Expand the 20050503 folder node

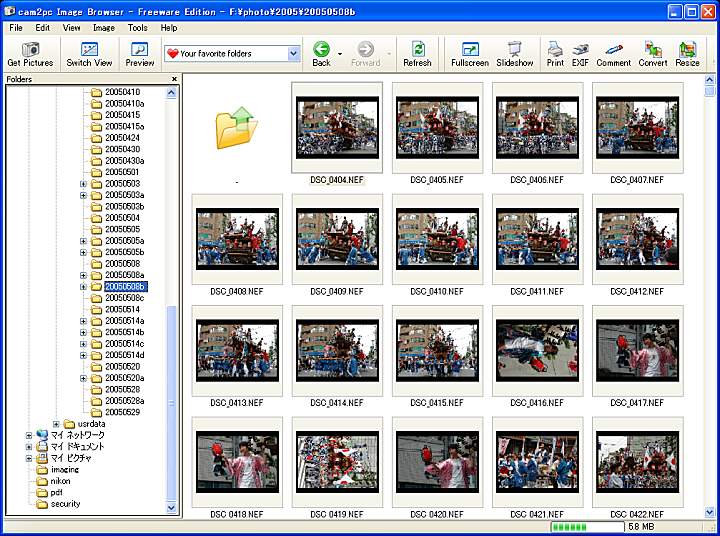pos(84,184)
